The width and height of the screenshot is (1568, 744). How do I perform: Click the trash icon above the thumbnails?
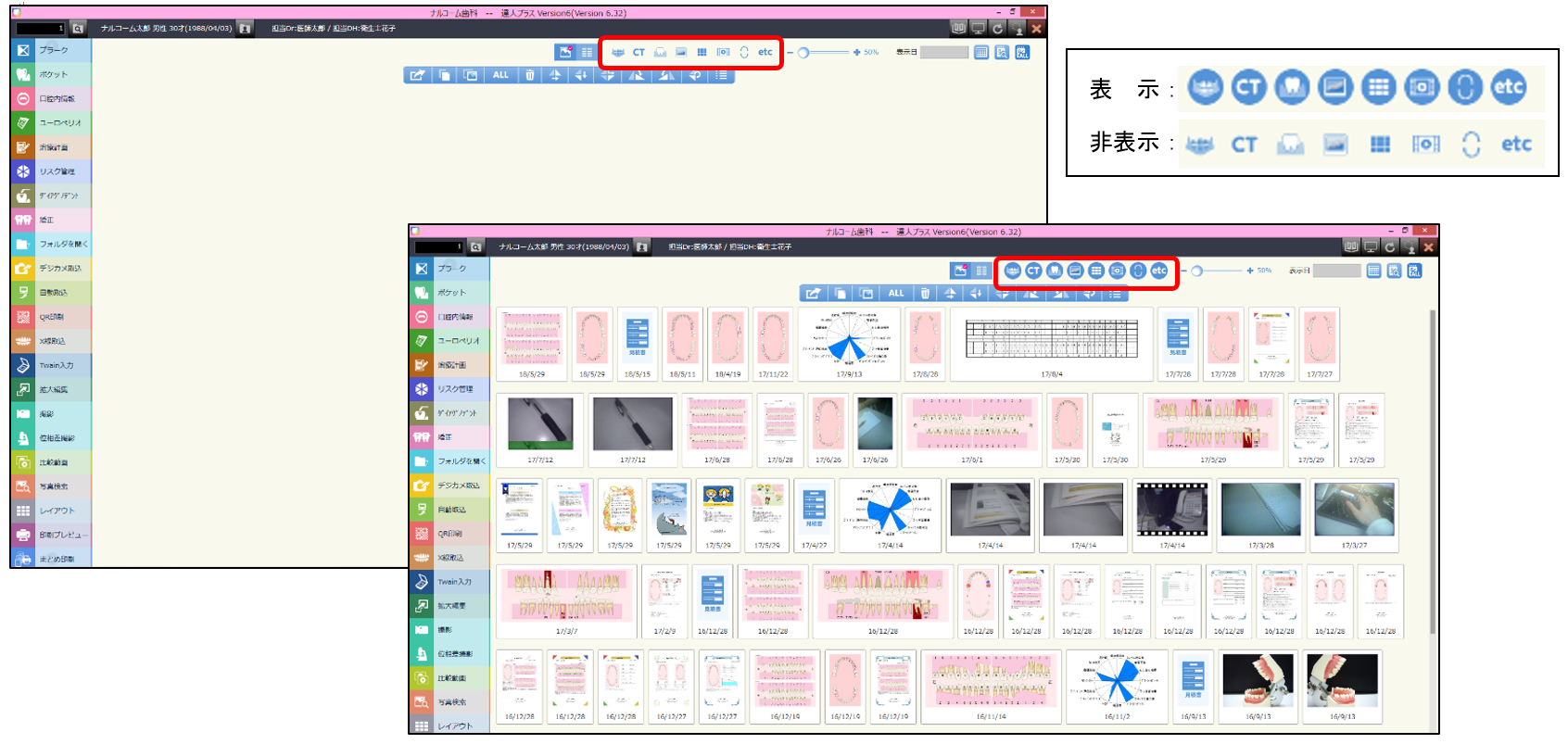925,293
